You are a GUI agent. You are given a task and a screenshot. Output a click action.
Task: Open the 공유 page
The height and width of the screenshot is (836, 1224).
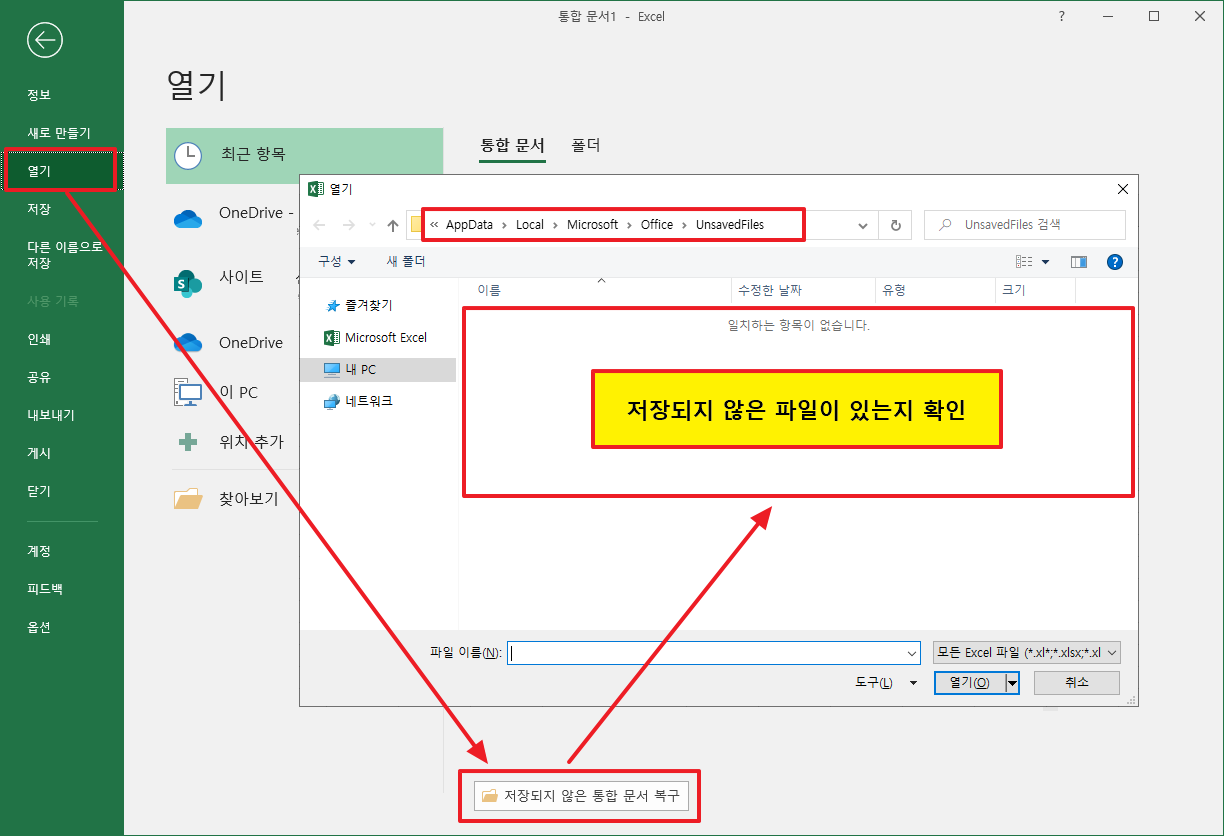click(39, 377)
